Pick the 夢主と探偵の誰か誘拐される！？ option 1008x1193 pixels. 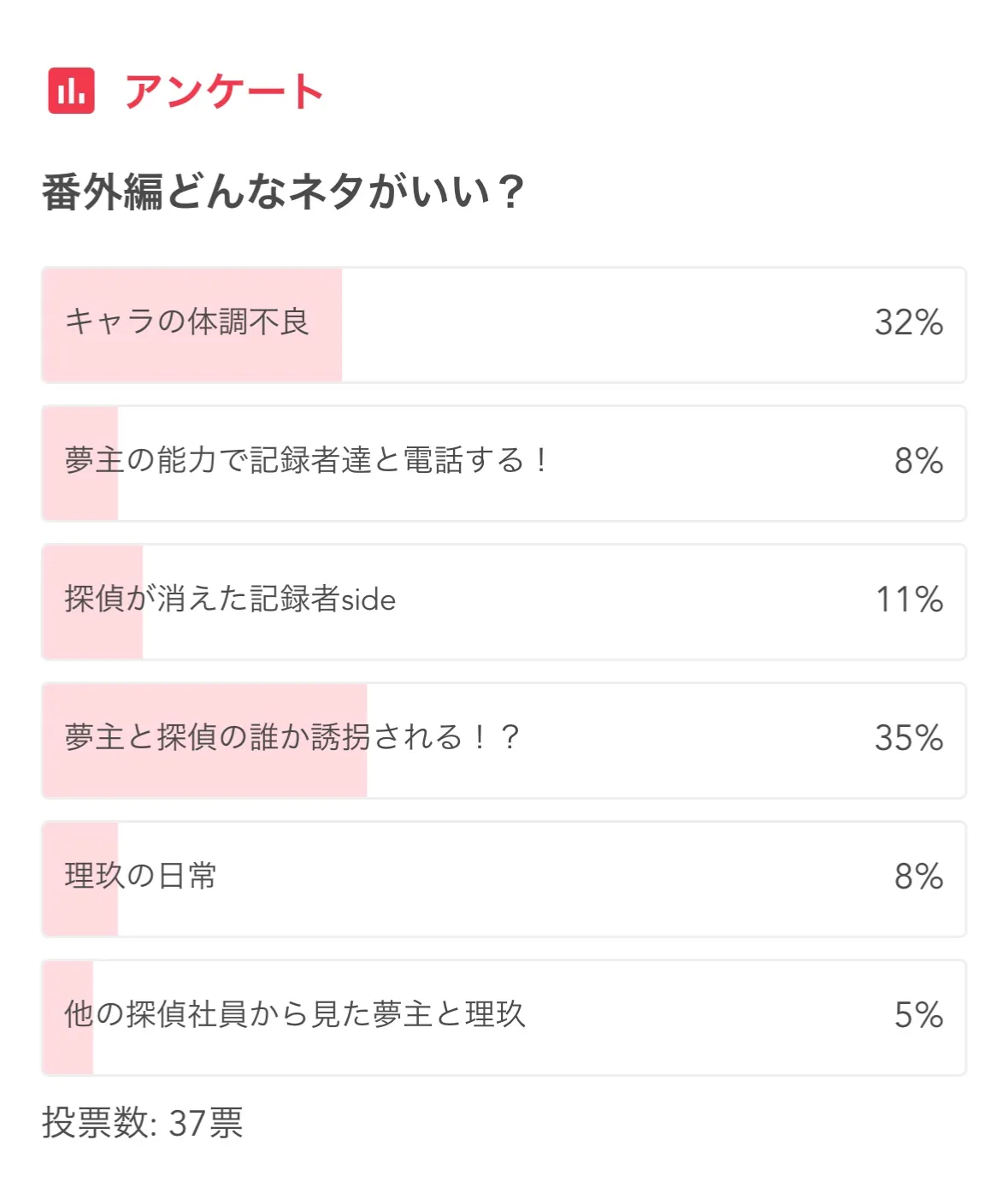point(503,740)
